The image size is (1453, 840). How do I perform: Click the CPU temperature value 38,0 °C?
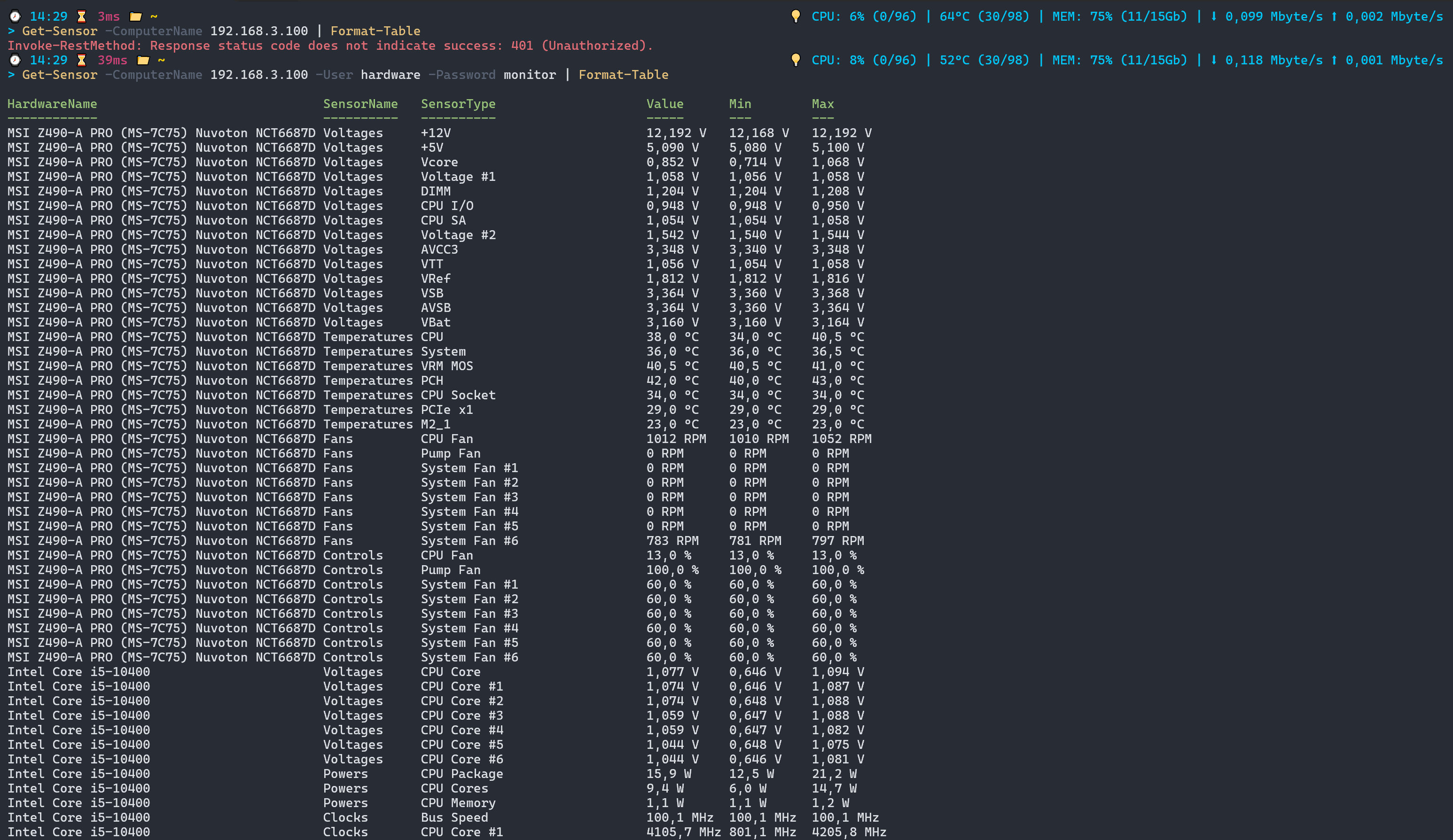(x=672, y=337)
